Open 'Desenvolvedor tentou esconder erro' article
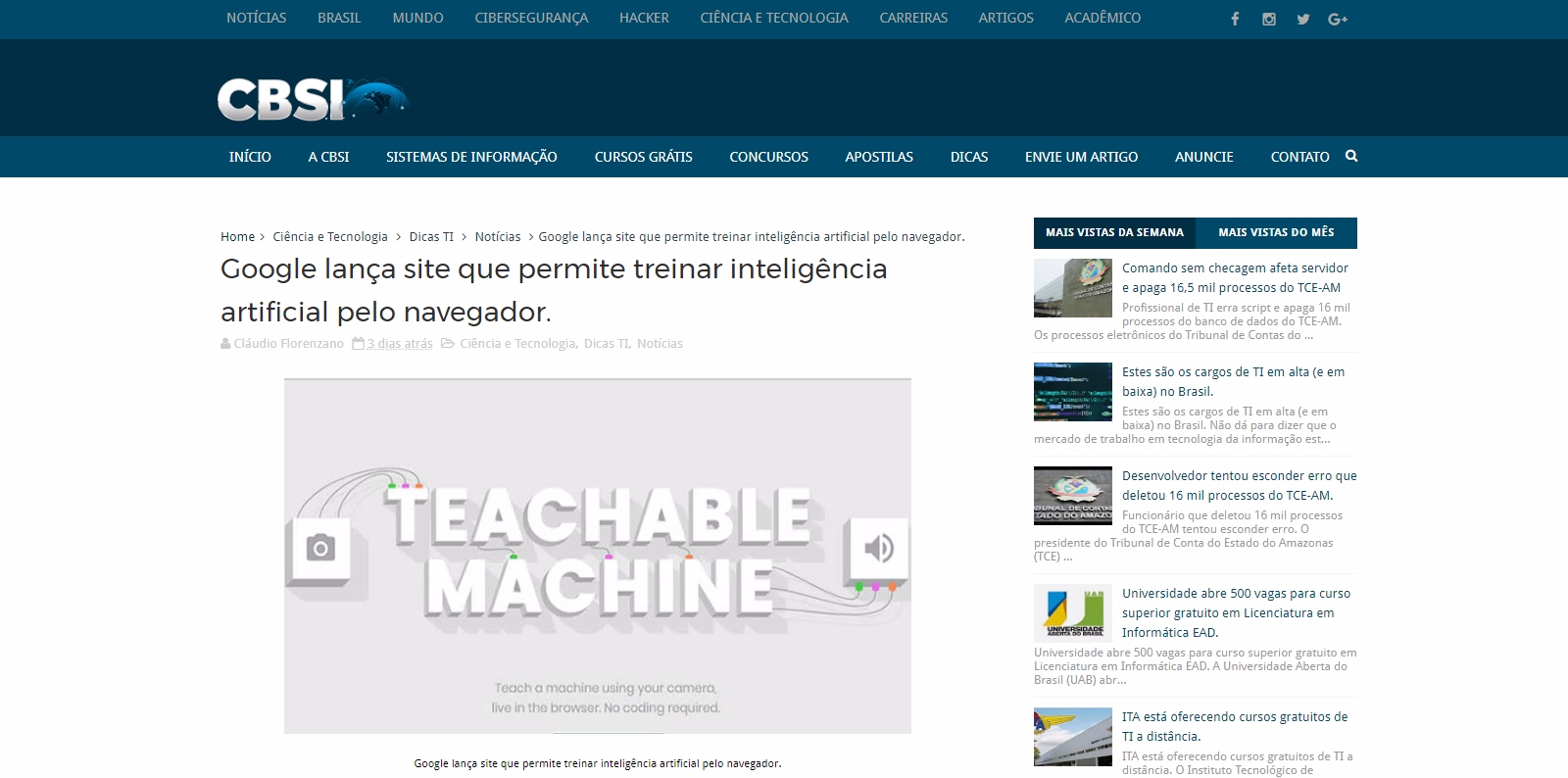 point(1239,485)
